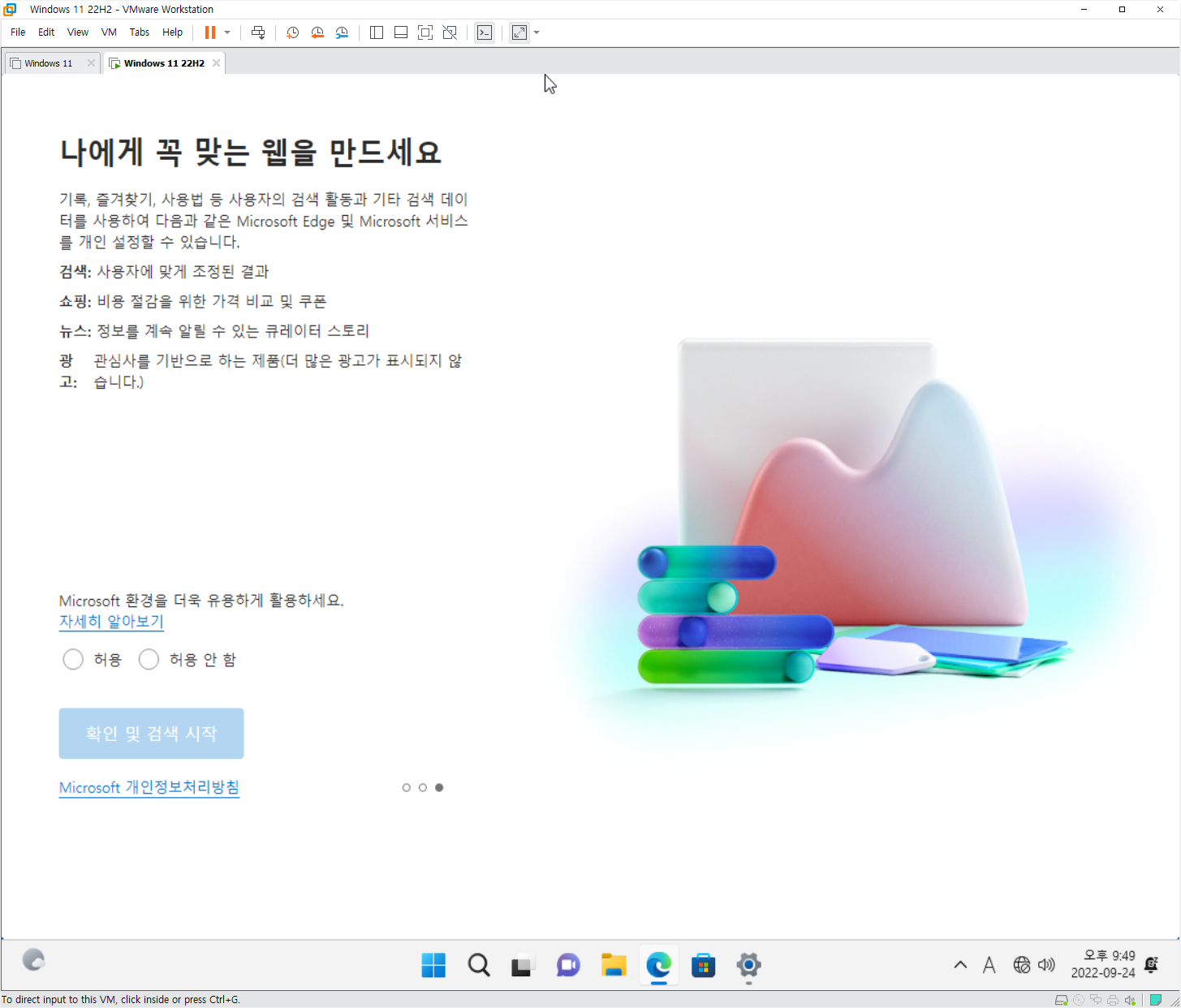This screenshot has width=1181, height=1008.
Task: Expand the stretch guest dropdown arrow
Action: 537,32
